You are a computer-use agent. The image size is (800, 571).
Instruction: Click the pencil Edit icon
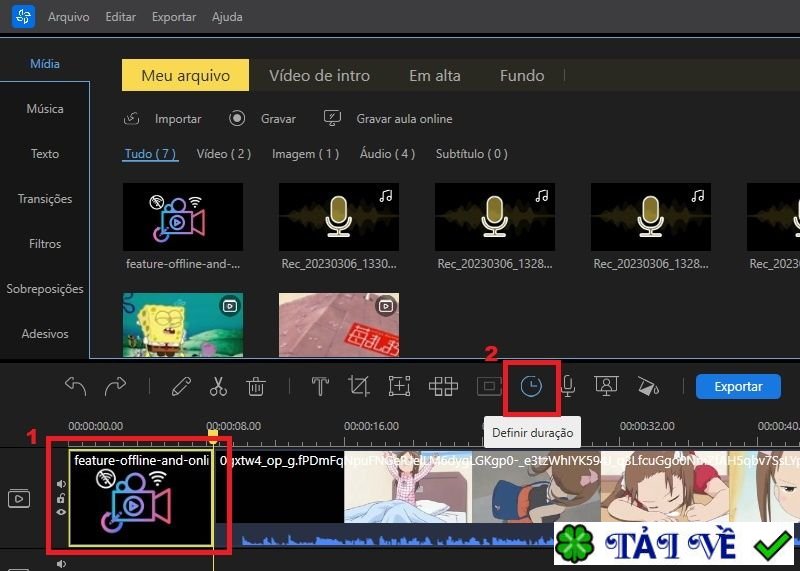point(181,386)
